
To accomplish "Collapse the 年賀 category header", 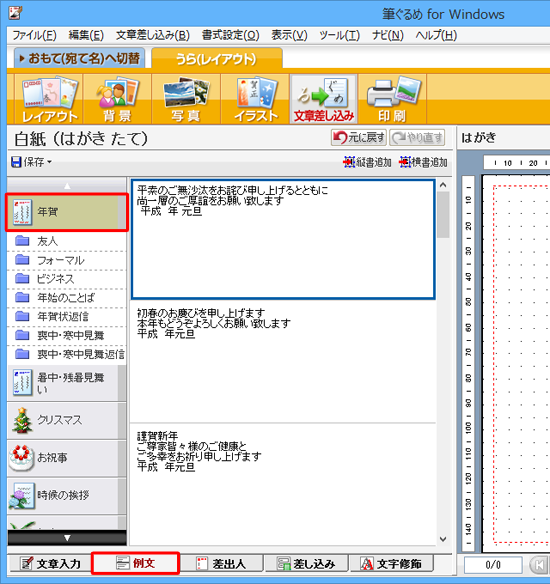I will (67, 212).
